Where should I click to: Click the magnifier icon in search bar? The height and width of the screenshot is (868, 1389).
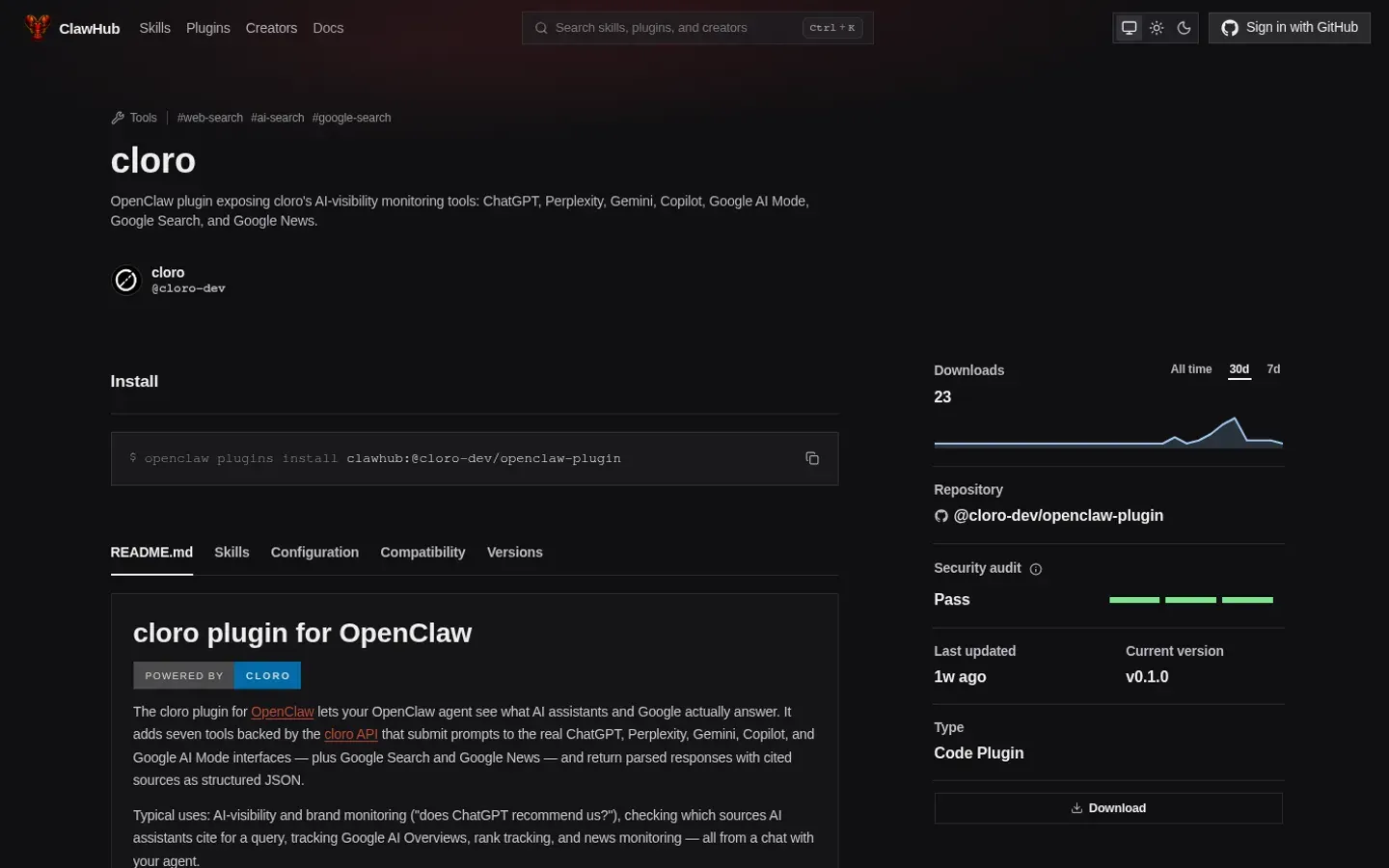(541, 28)
